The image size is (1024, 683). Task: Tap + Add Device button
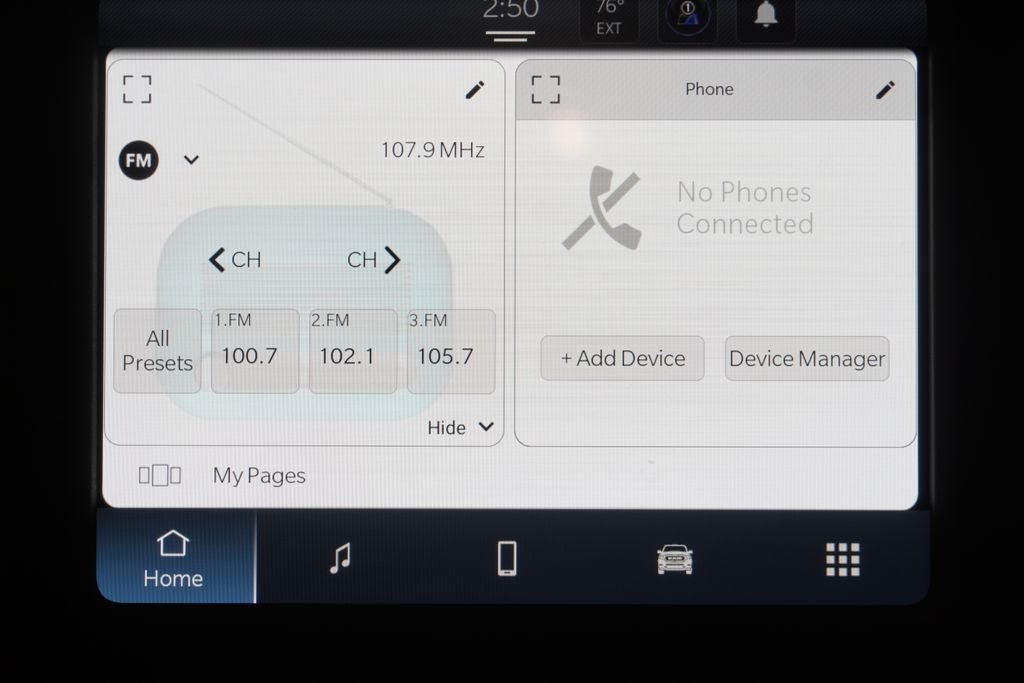622,358
